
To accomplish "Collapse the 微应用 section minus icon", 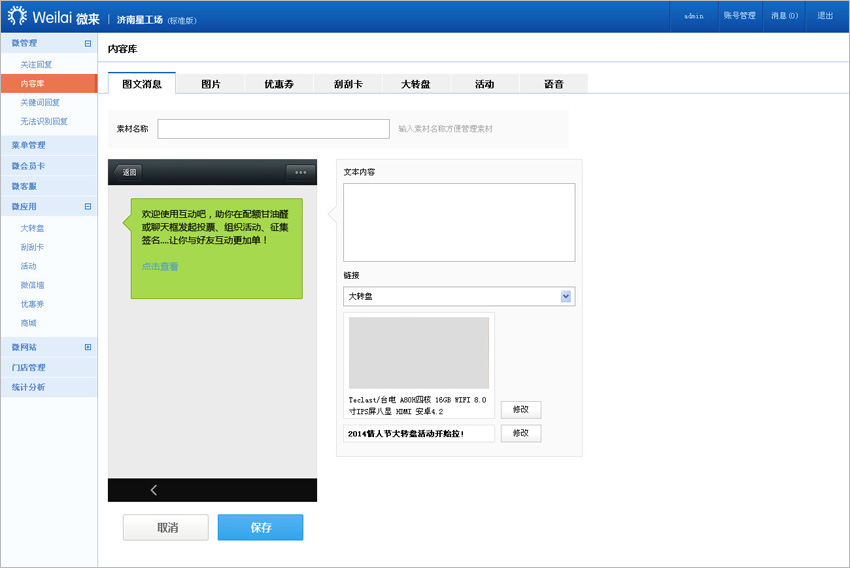I will tap(88, 207).
